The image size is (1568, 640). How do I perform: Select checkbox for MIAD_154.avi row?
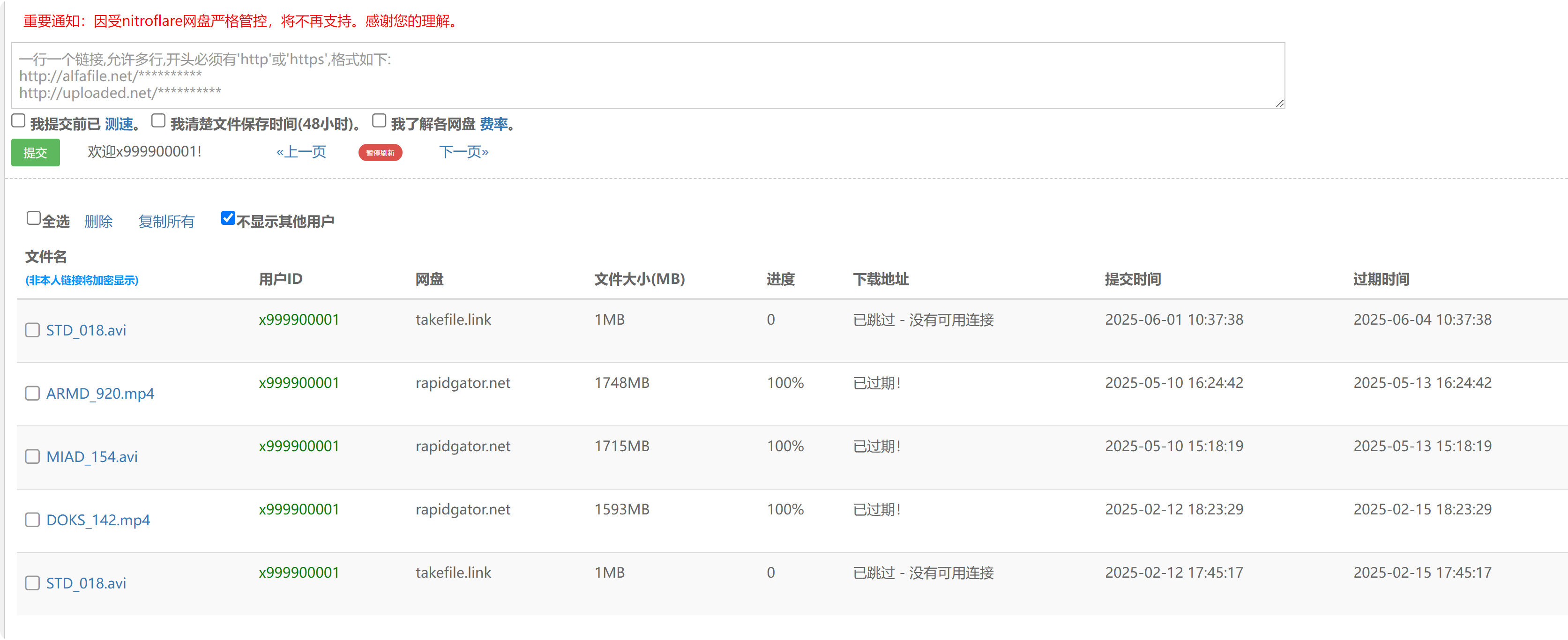[x=32, y=457]
